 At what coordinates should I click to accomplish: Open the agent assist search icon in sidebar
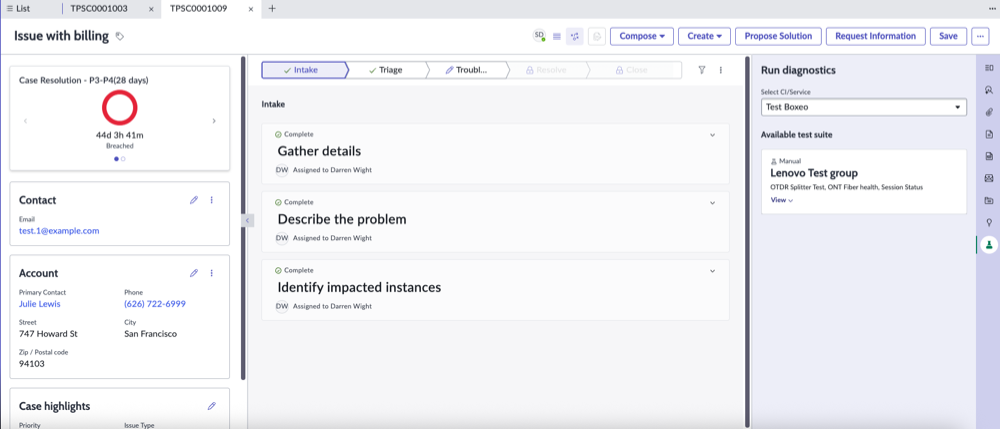pyautogui.click(x=989, y=90)
